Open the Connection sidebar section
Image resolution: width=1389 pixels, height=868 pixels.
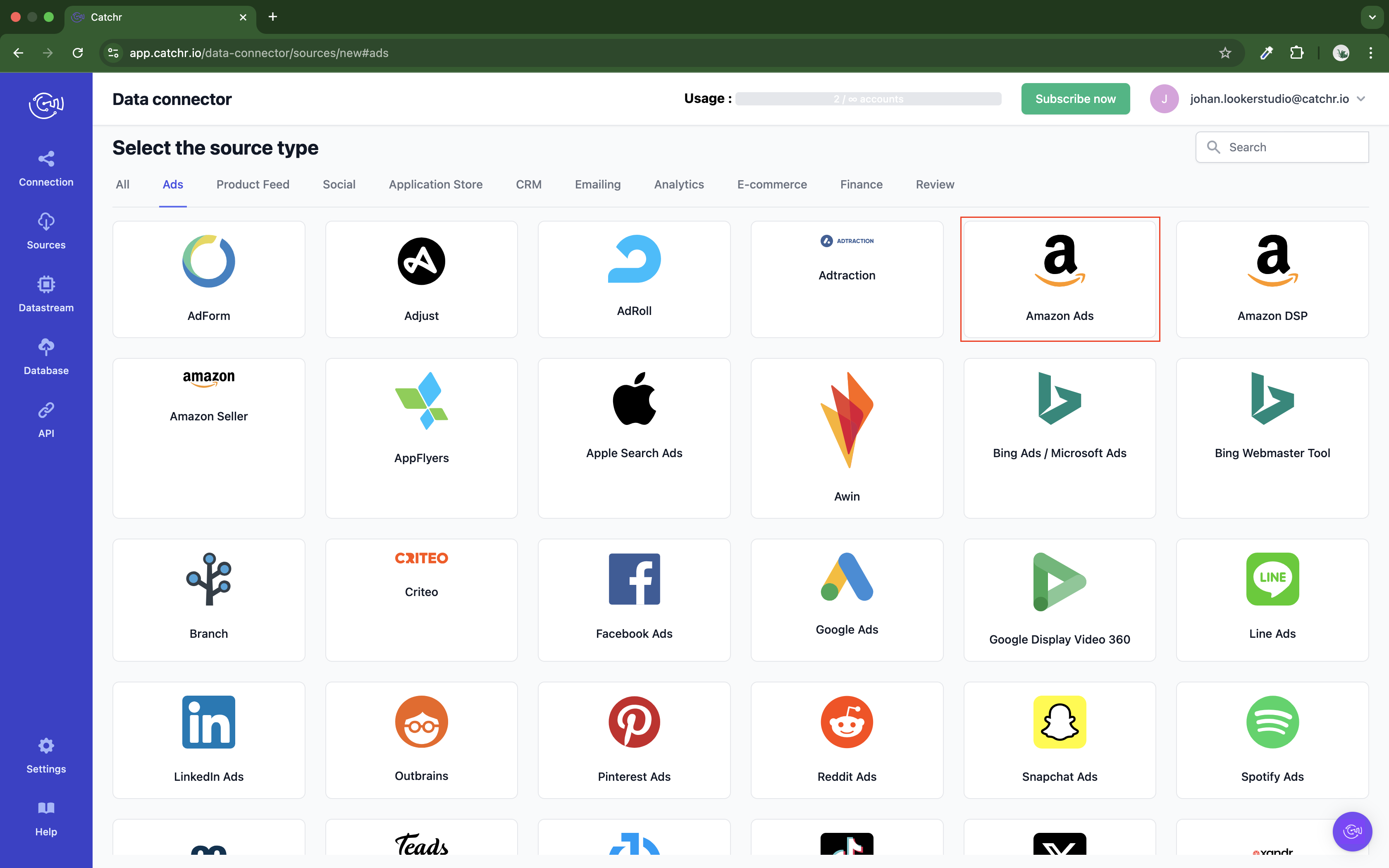46,169
